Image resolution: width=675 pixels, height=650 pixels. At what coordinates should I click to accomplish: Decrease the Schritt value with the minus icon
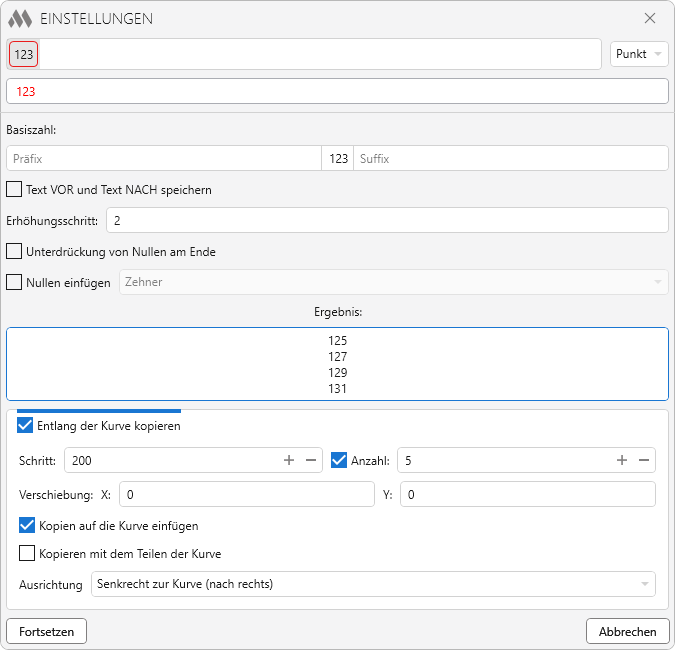(310, 460)
